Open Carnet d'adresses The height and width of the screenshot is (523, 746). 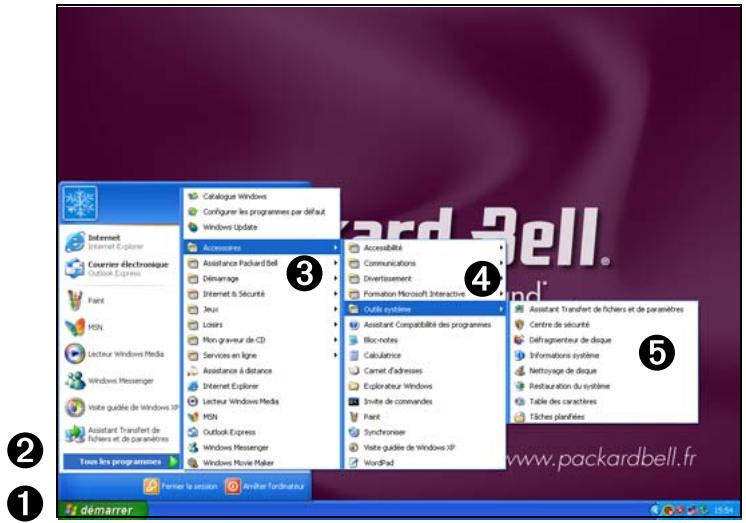click(x=425, y=371)
